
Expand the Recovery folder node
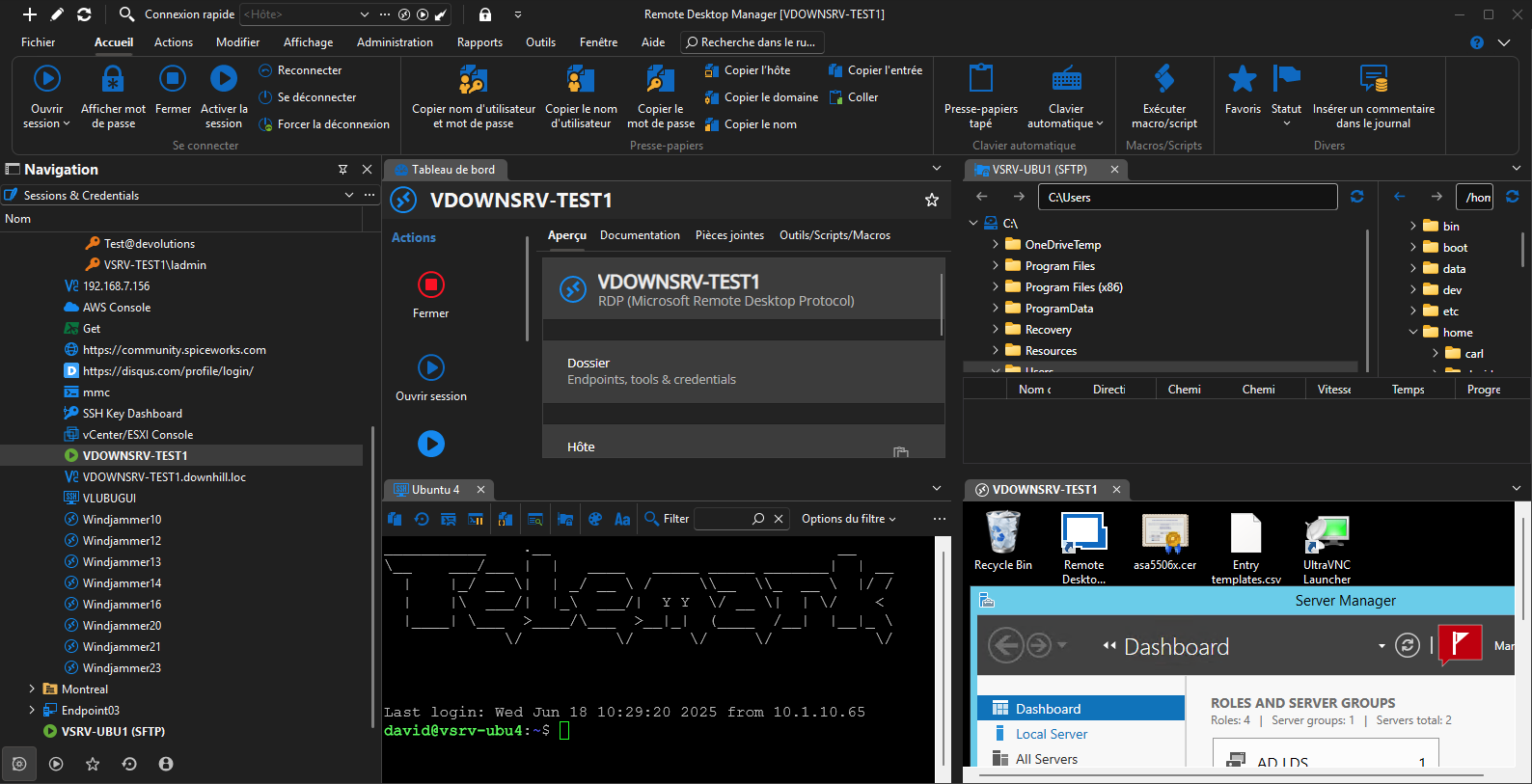point(996,329)
